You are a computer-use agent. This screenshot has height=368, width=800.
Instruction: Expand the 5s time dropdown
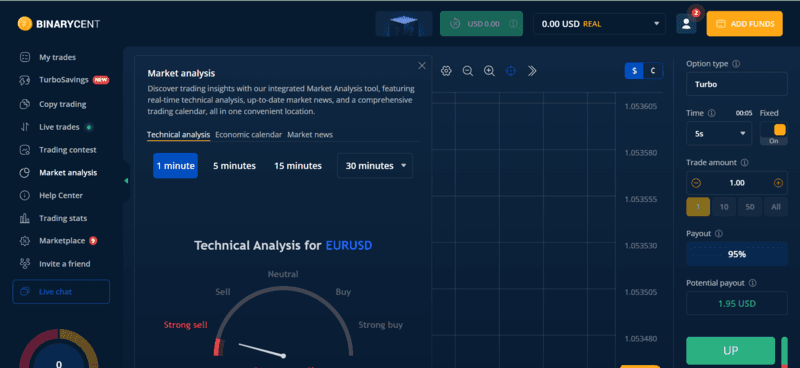719,134
